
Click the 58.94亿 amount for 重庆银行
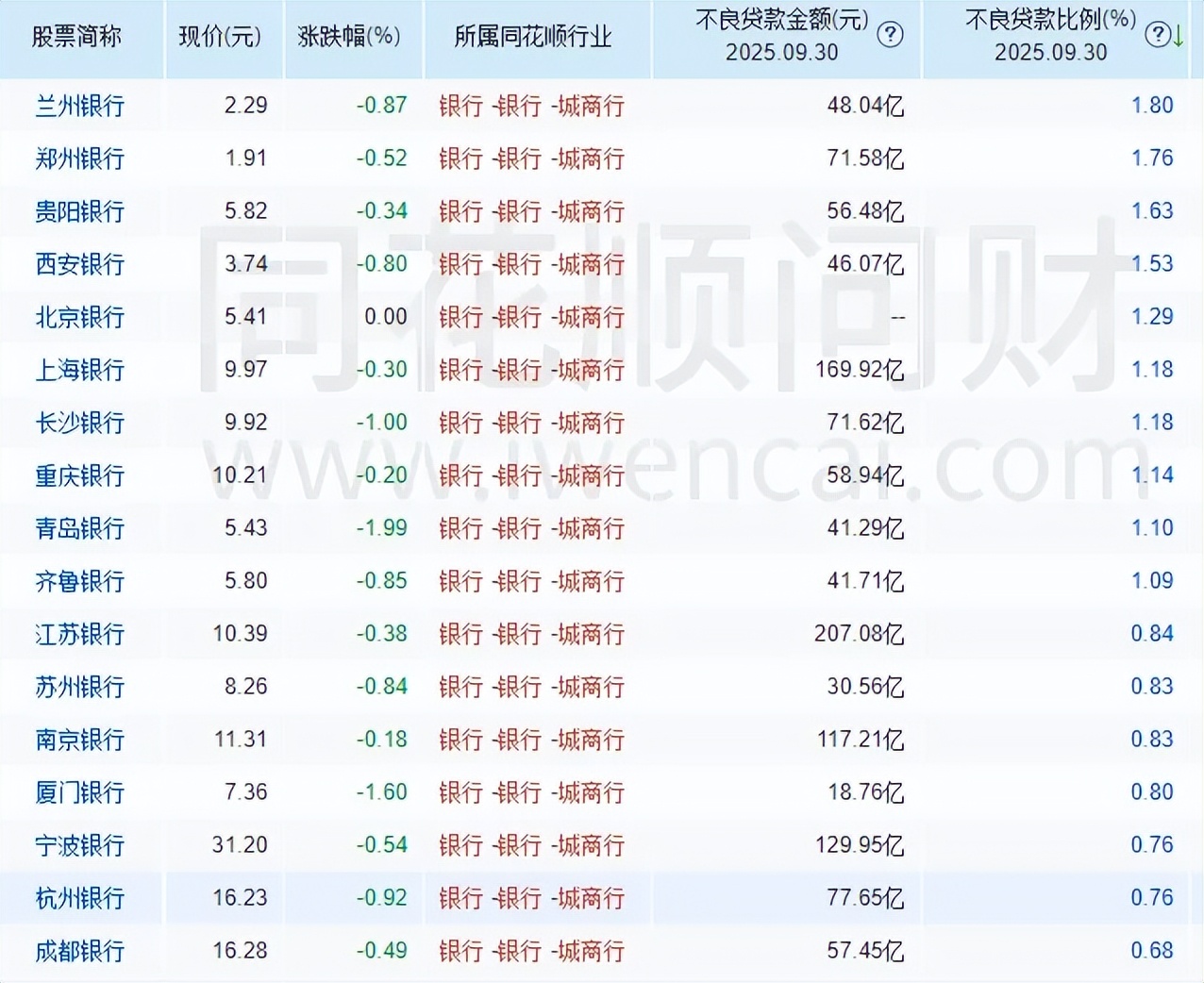coord(865,475)
